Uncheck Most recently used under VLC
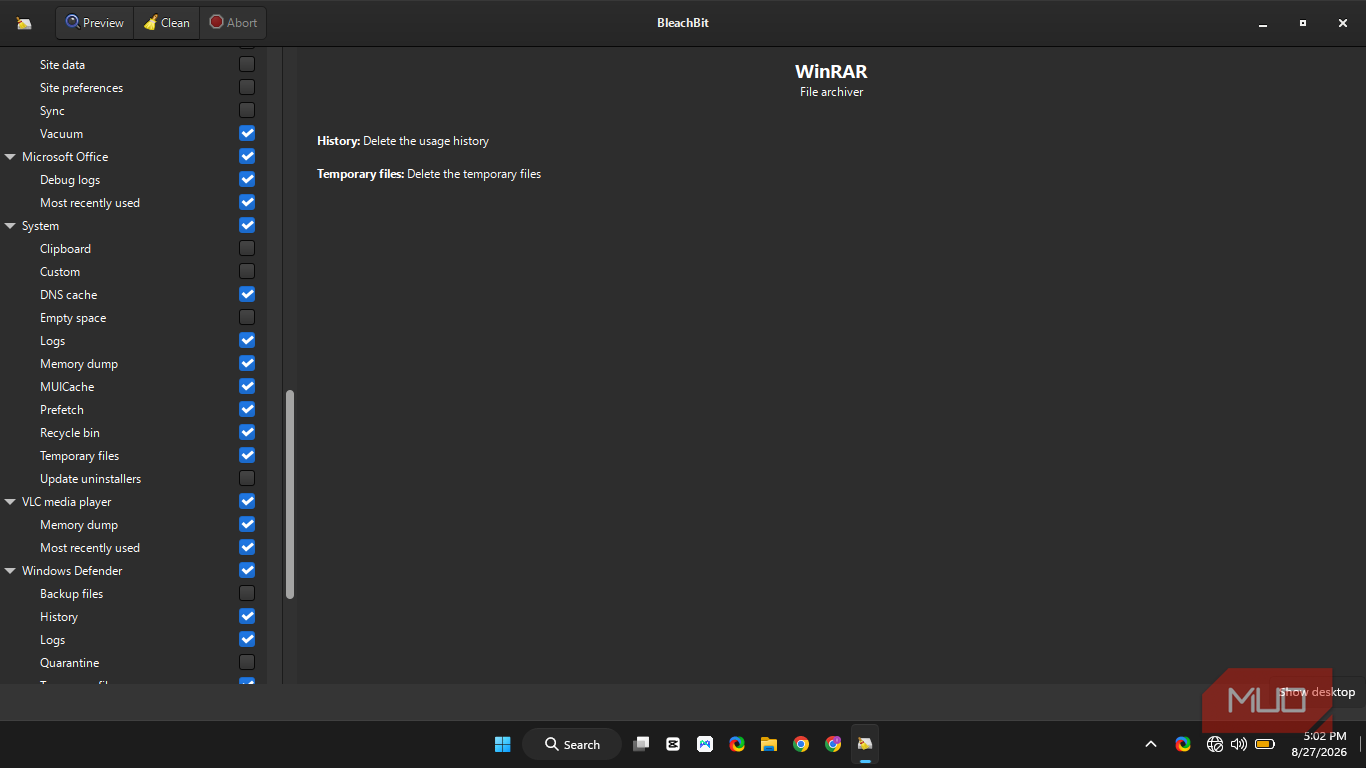The image size is (1366, 768). [x=247, y=547]
